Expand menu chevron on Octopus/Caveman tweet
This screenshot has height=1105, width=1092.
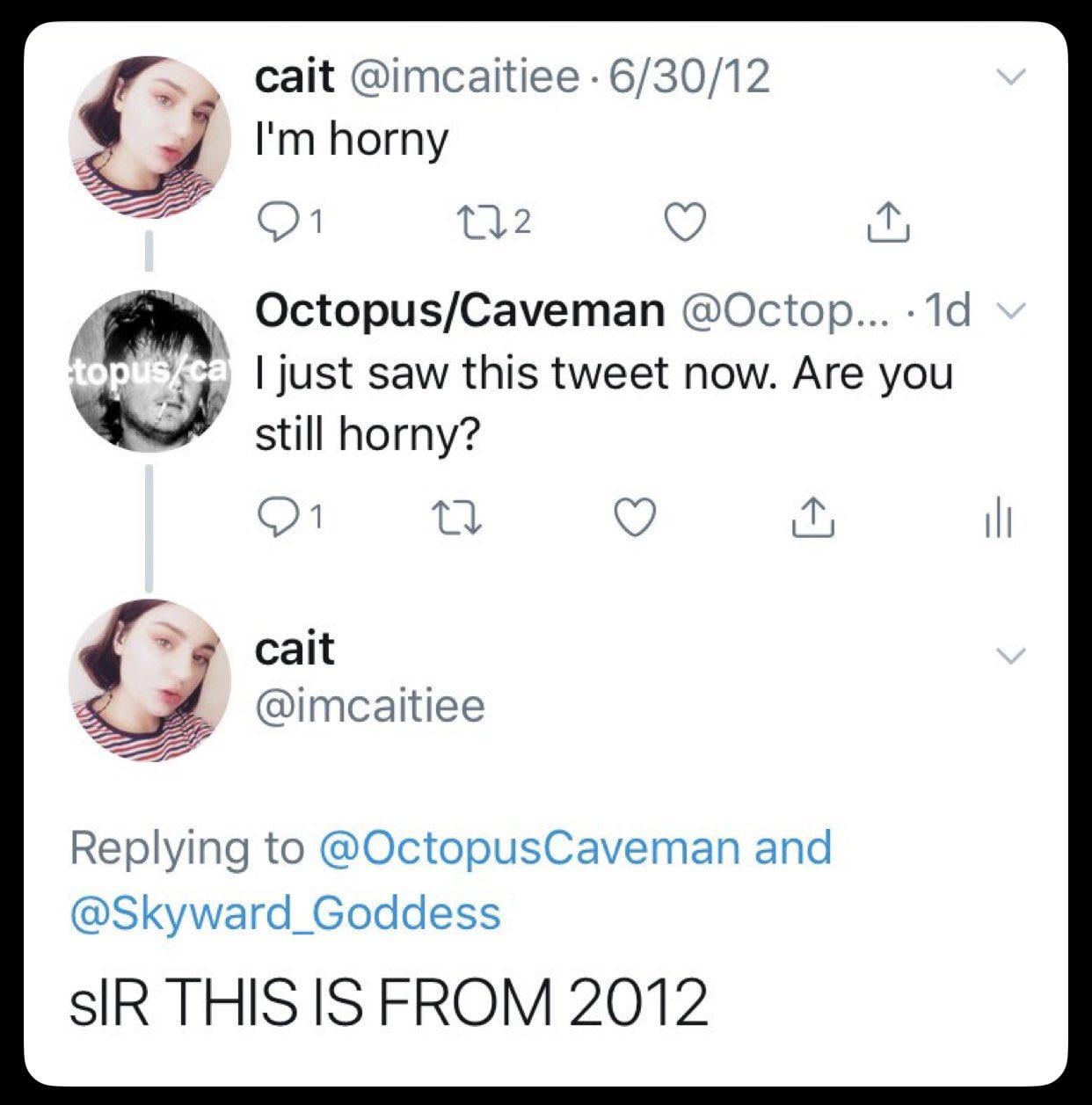coord(1014,309)
